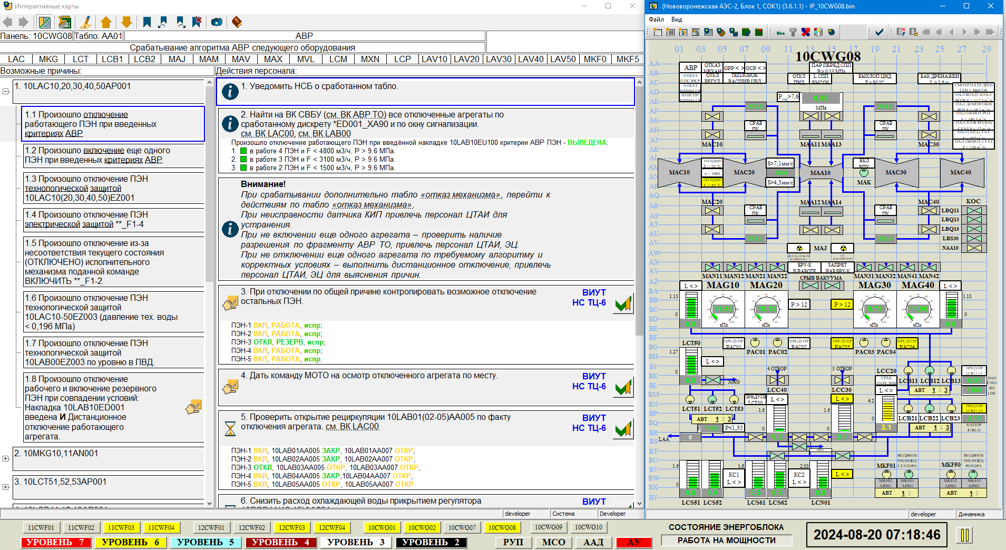Select the LAC tab
Screen dimensions: 1006x550
(x=16, y=59)
